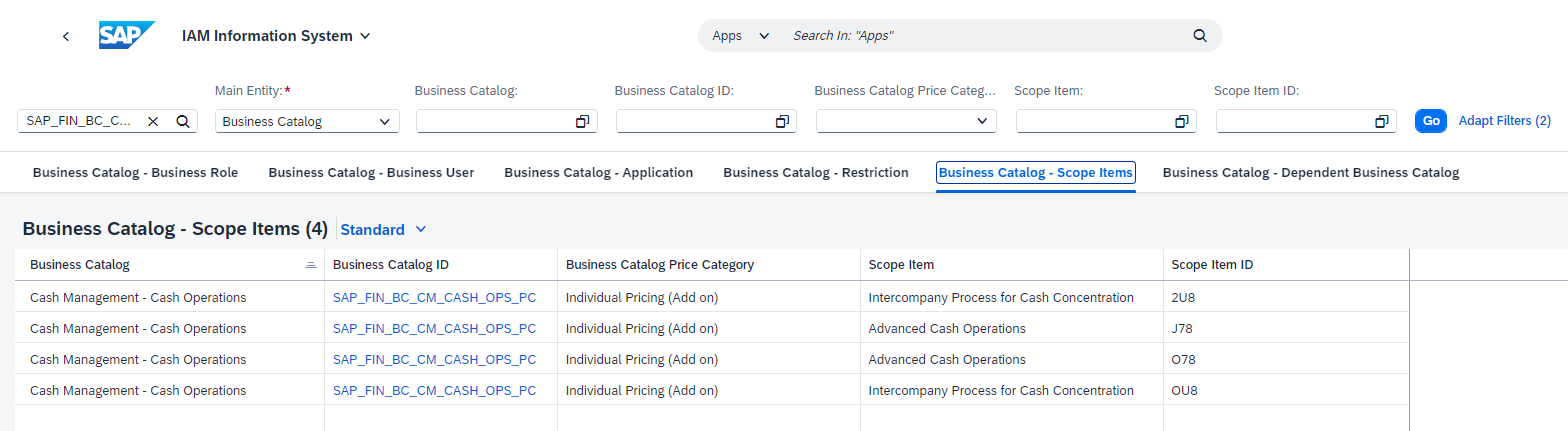Click into the SAP_FIN_BC_C... search field

pos(80,121)
